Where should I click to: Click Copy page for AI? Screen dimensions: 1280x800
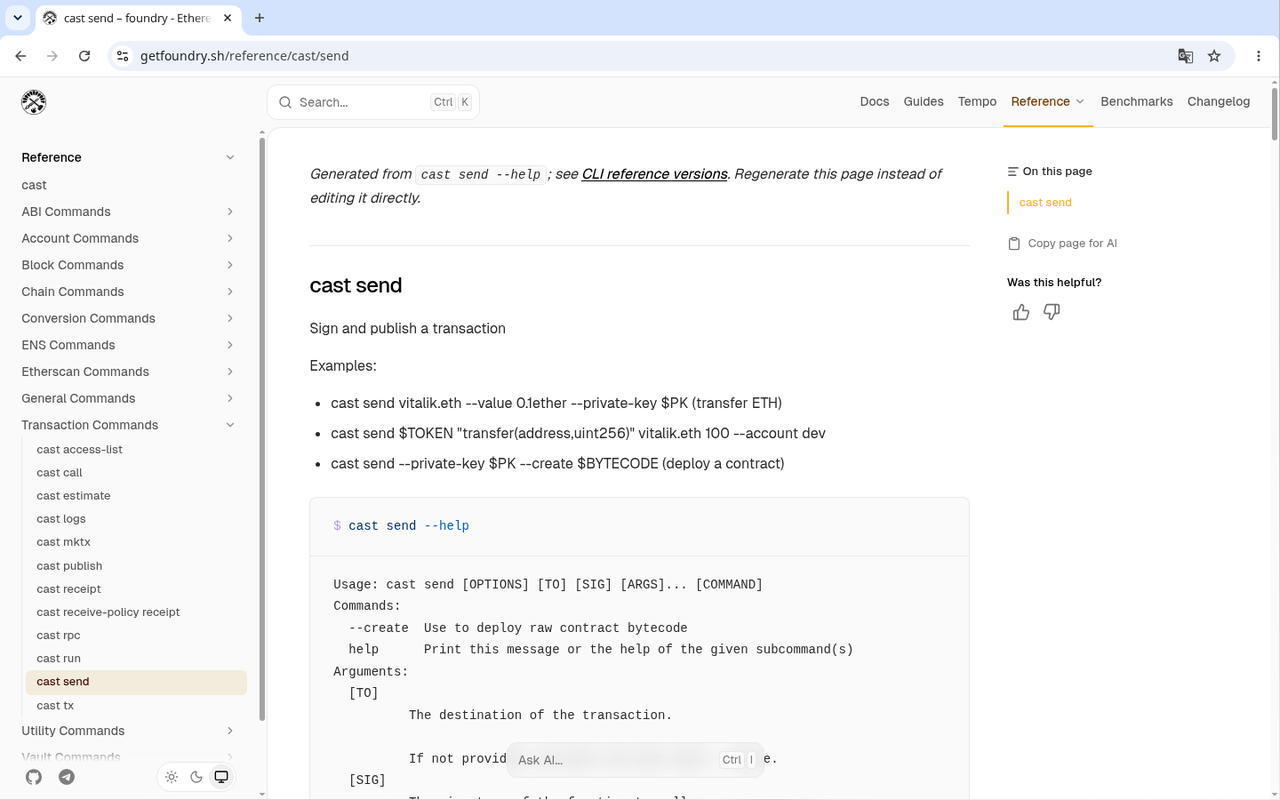(x=1062, y=243)
